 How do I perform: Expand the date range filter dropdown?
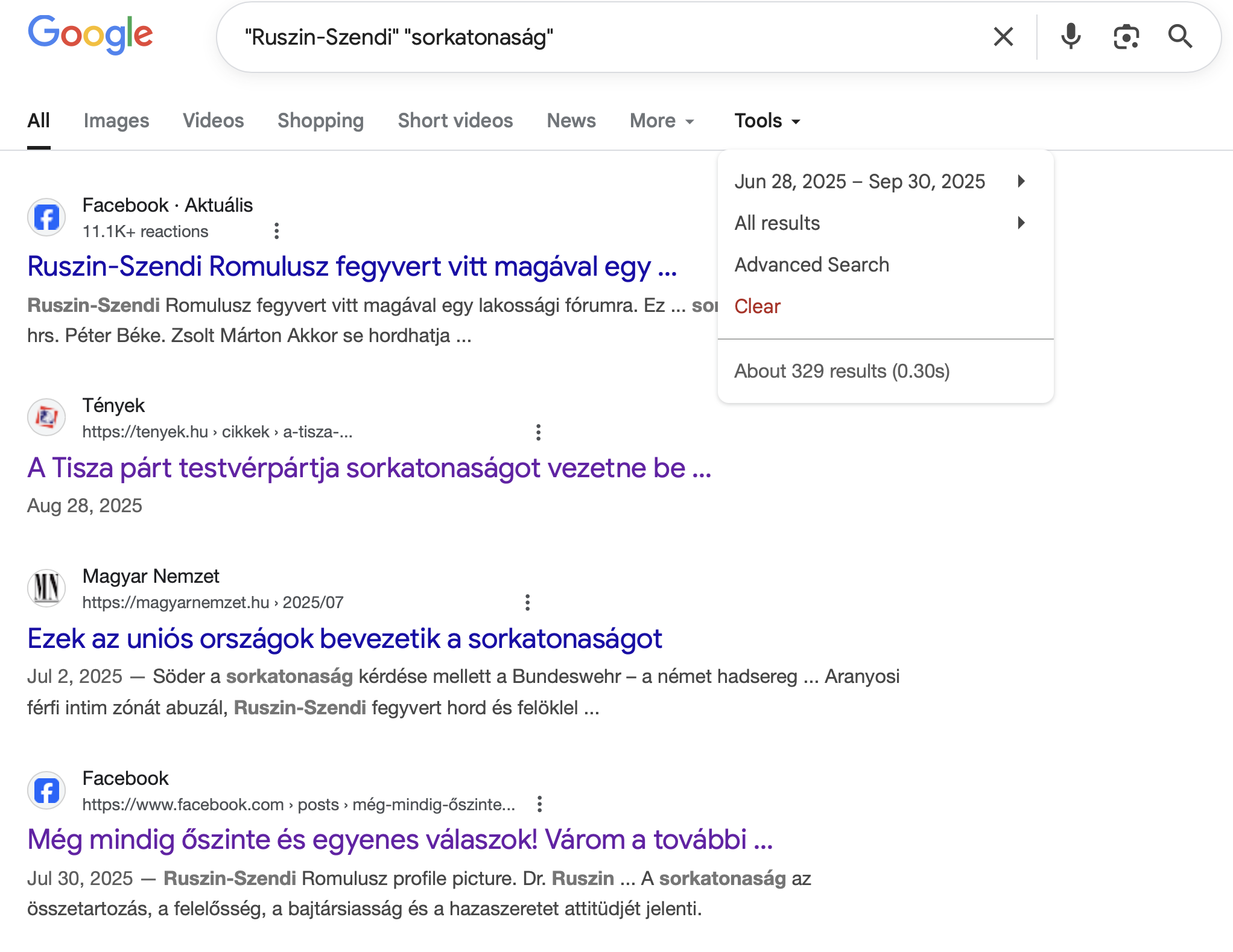(x=880, y=182)
